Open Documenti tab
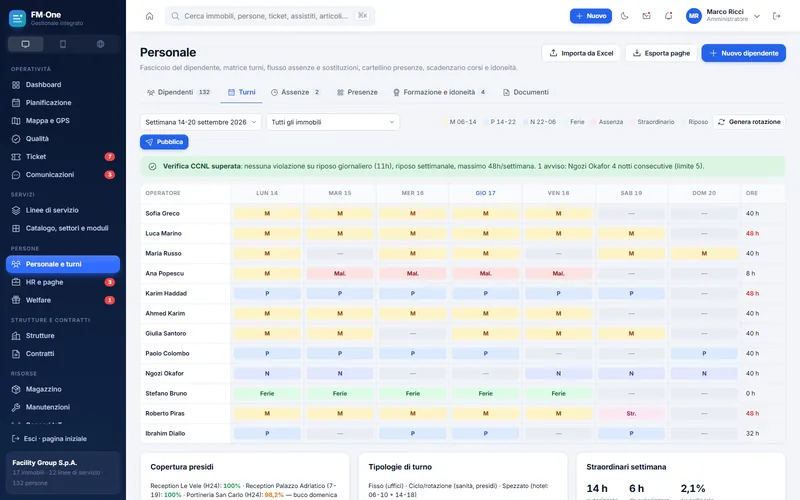800x500 pixels. tap(526, 92)
